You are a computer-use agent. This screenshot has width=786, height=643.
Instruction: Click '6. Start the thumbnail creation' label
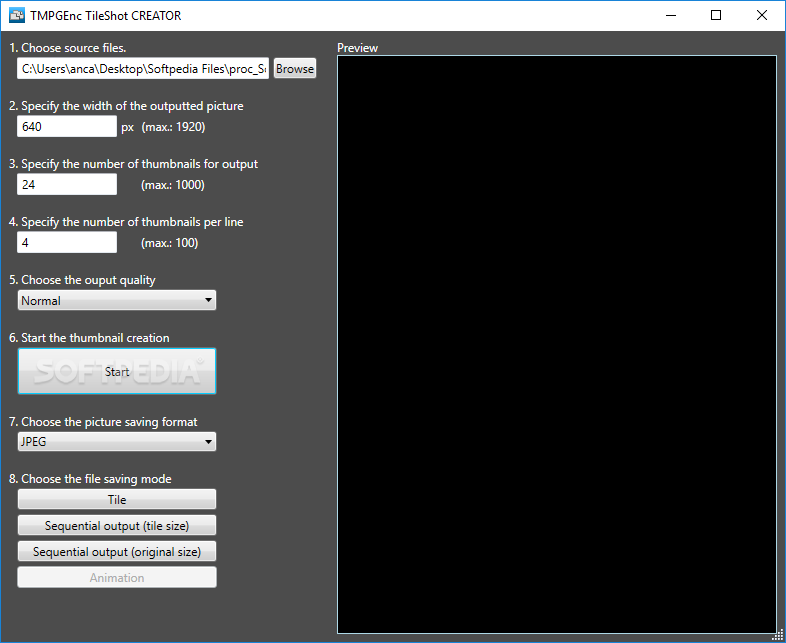click(89, 338)
